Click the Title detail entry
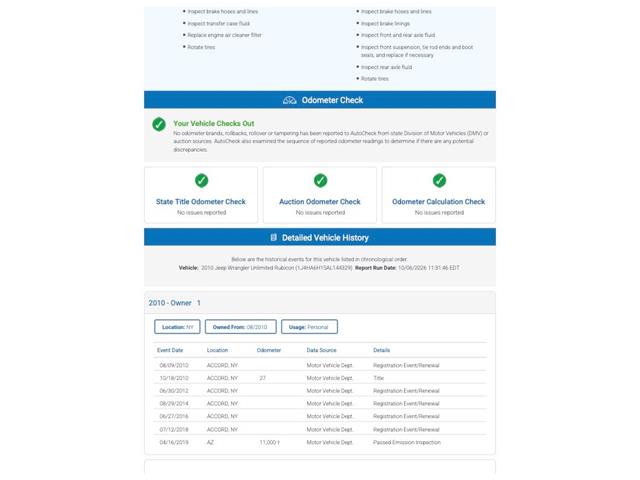The height and width of the screenshot is (480, 640). 378,378
